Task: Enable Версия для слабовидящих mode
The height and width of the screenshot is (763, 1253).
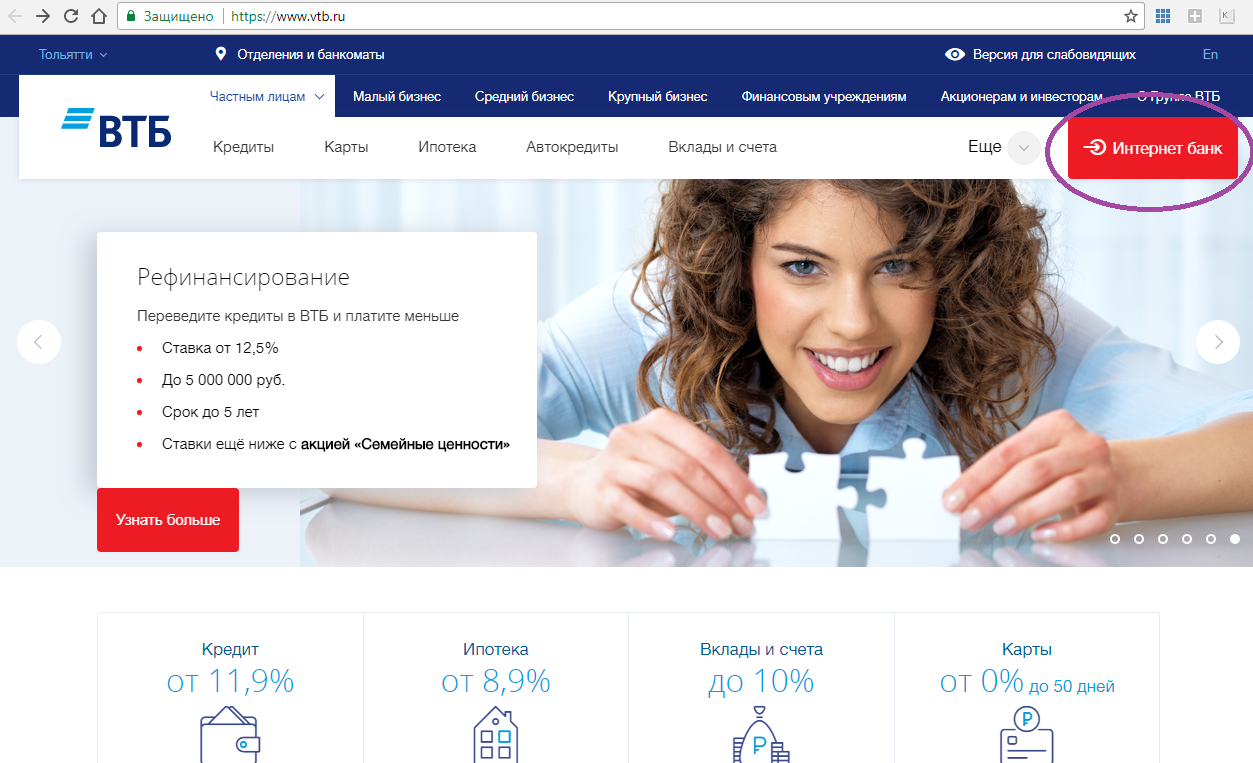Action: (1041, 55)
